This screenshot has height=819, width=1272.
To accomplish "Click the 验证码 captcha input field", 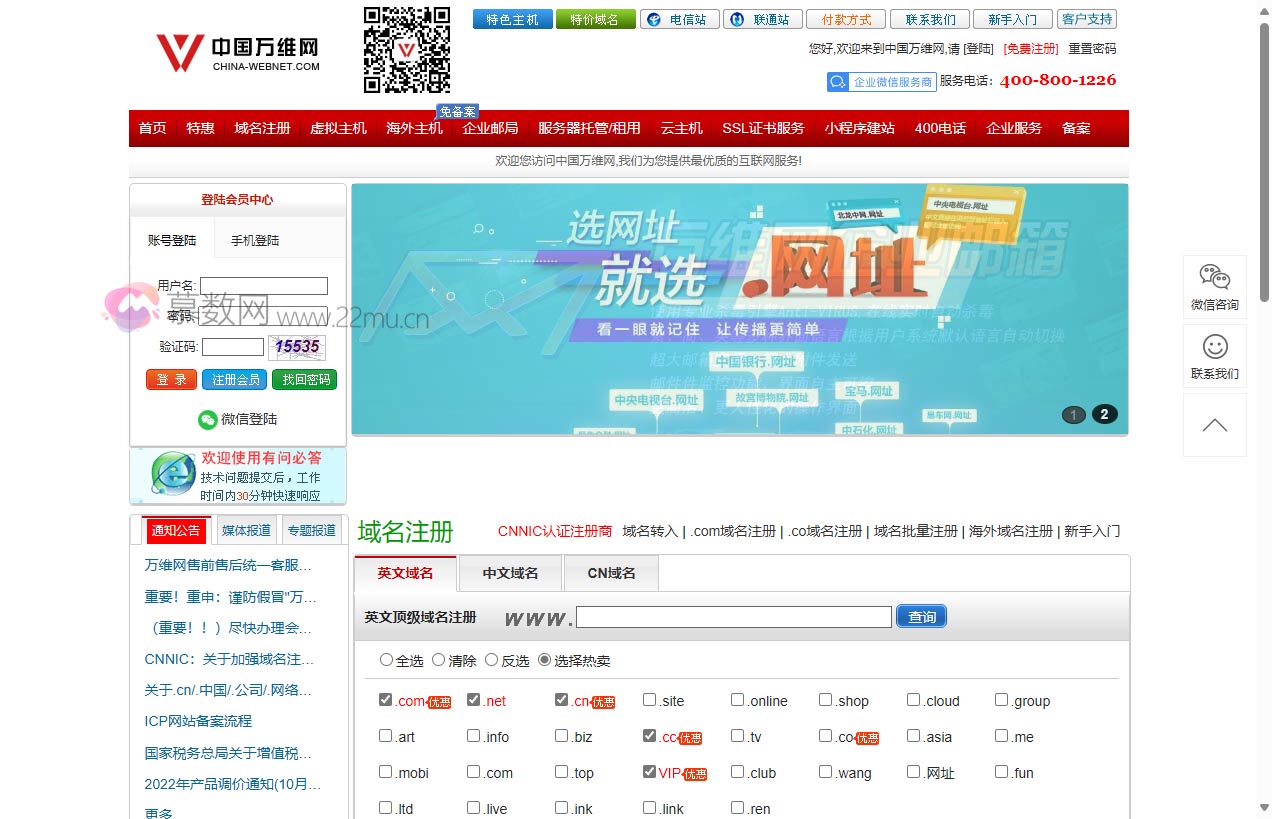I will (x=233, y=346).
